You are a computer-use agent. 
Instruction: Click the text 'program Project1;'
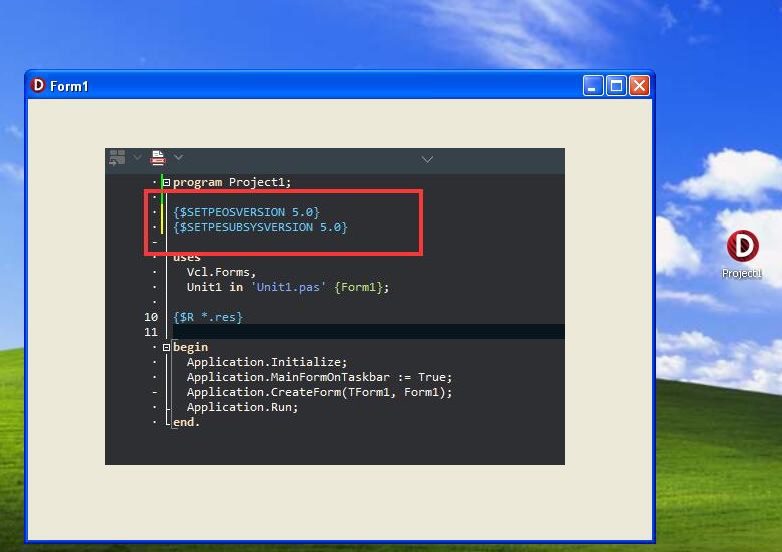[x=232, y=182]
